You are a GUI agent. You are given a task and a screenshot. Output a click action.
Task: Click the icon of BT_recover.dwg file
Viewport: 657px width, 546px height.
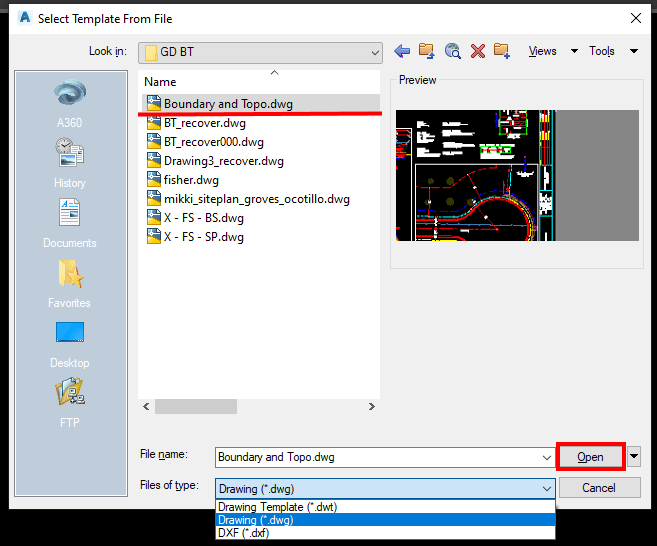click(154, 123)
